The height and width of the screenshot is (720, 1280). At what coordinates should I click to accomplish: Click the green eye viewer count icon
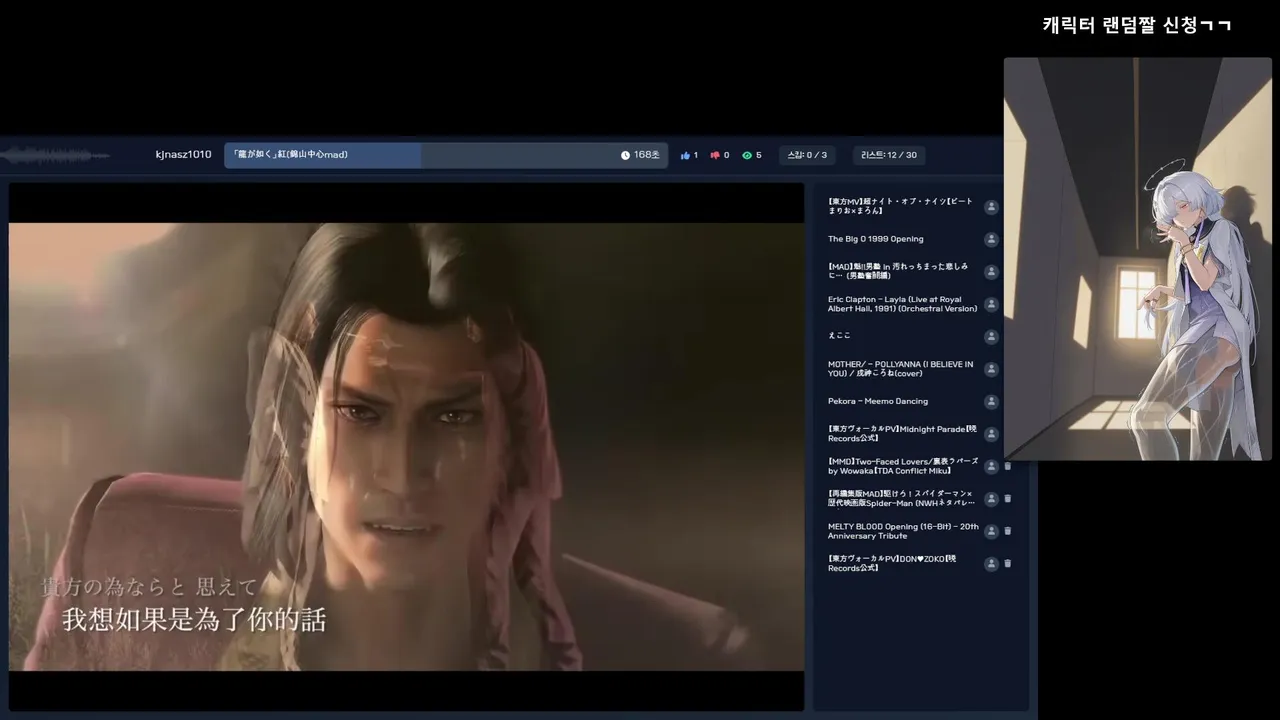(x=746, y=155)
